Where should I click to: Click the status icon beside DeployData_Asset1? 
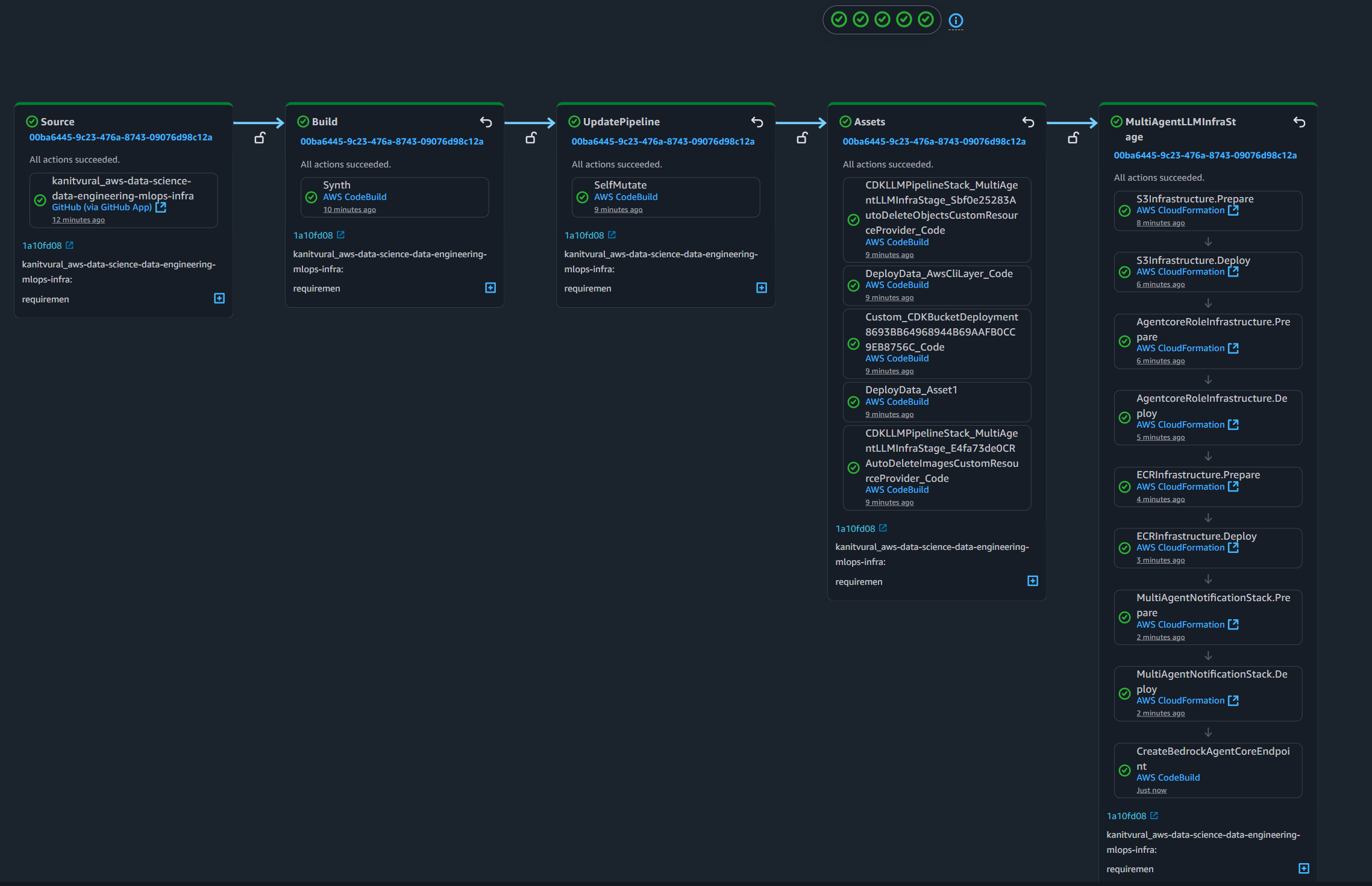[x=854, y=402]
